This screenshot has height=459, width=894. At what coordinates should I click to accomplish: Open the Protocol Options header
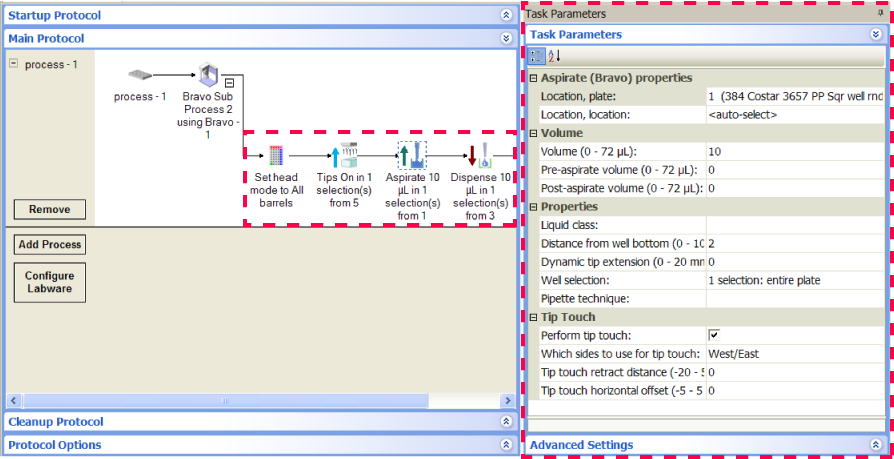(54, 445)
